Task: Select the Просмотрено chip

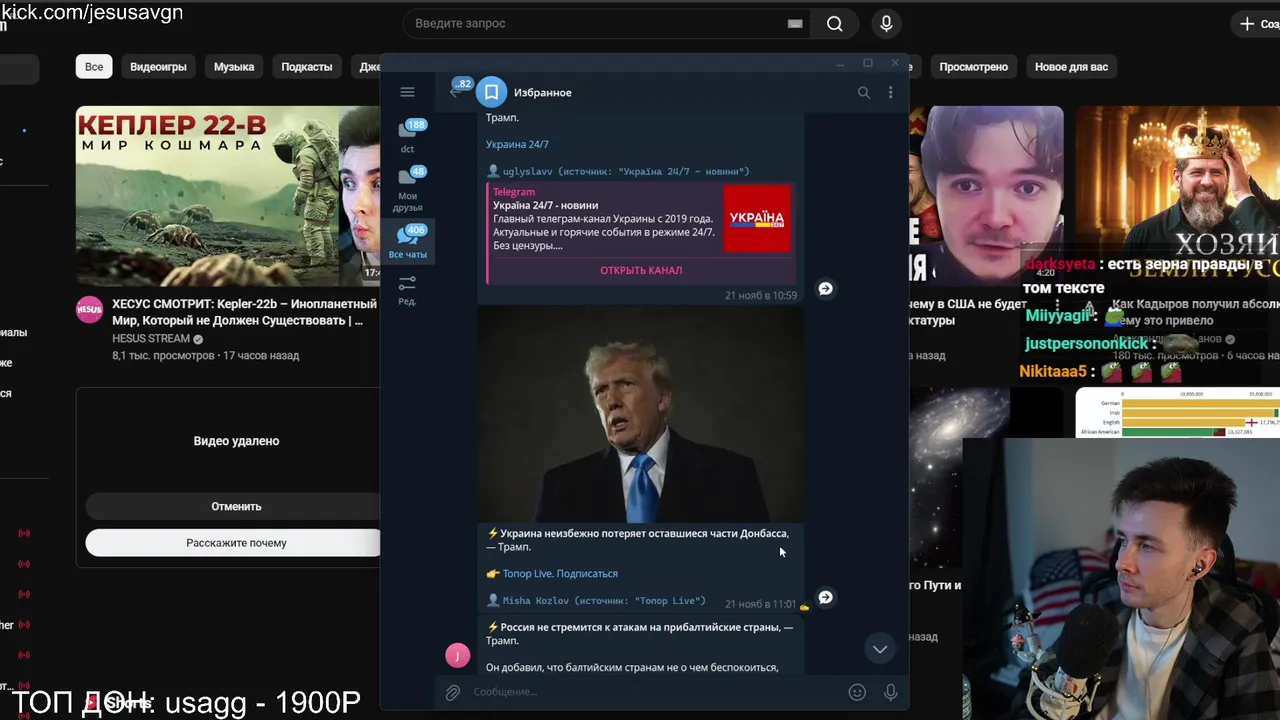Action: [973, 67]
